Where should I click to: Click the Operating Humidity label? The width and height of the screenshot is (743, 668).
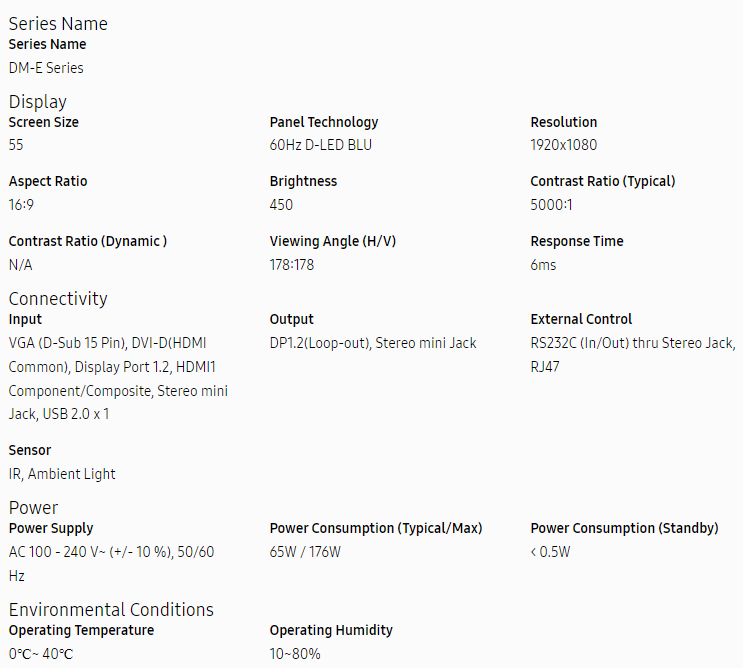pyautogui.click(x=331, y=630)
